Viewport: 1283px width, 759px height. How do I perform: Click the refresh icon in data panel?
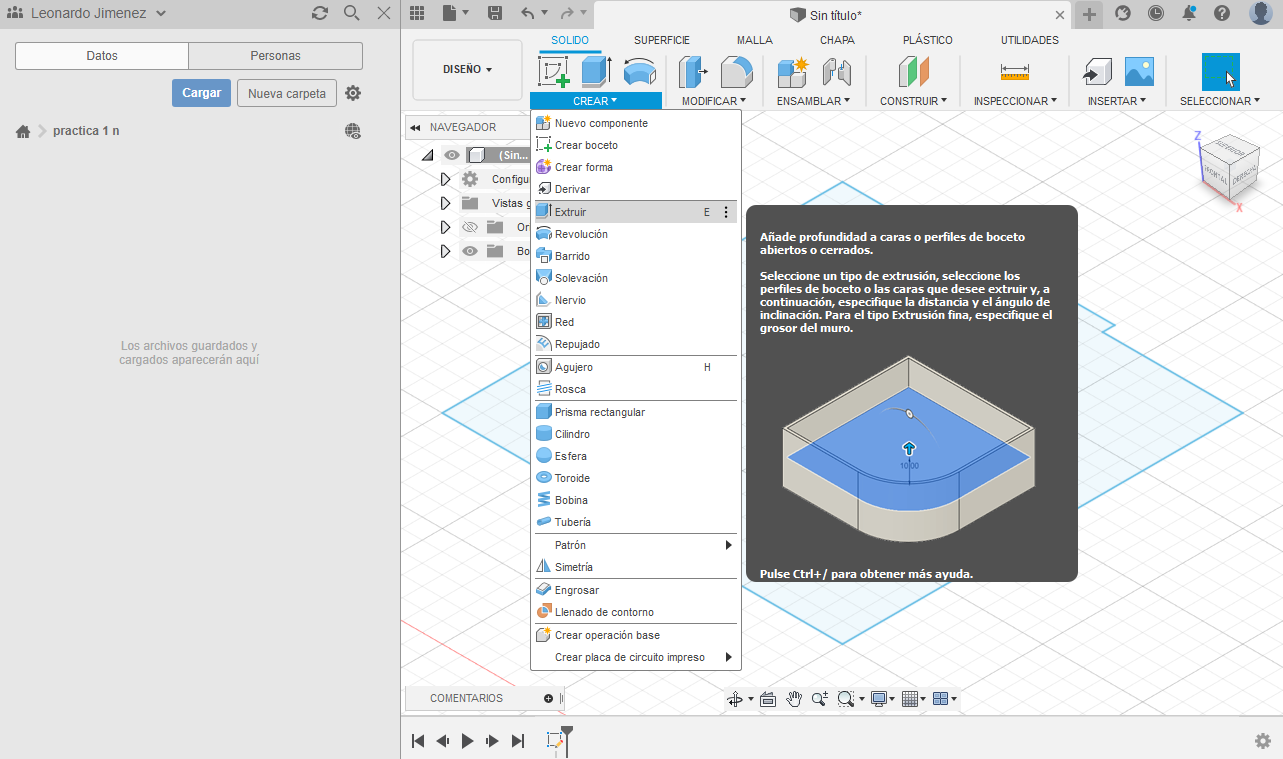[319, 14]
